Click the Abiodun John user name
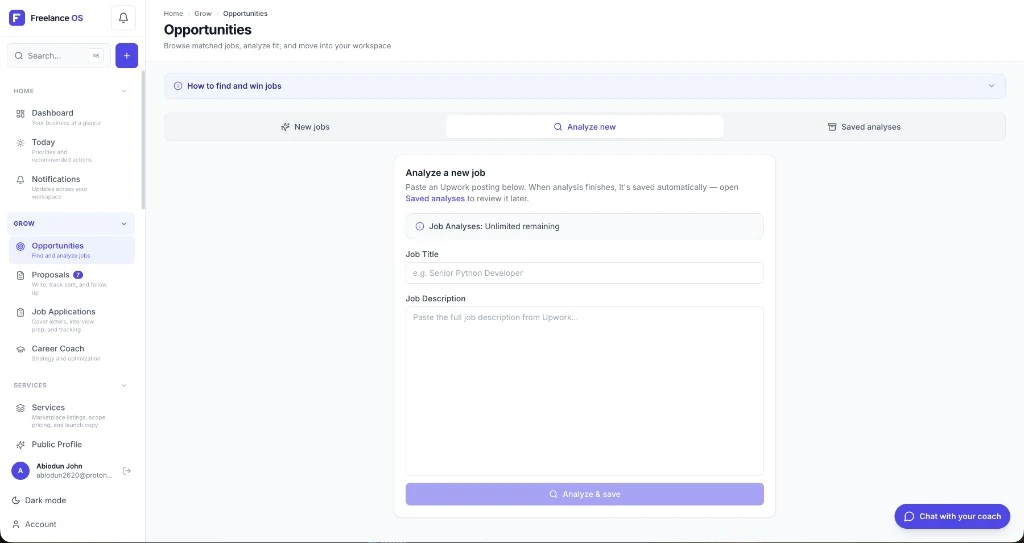 (x=59, y=466)
